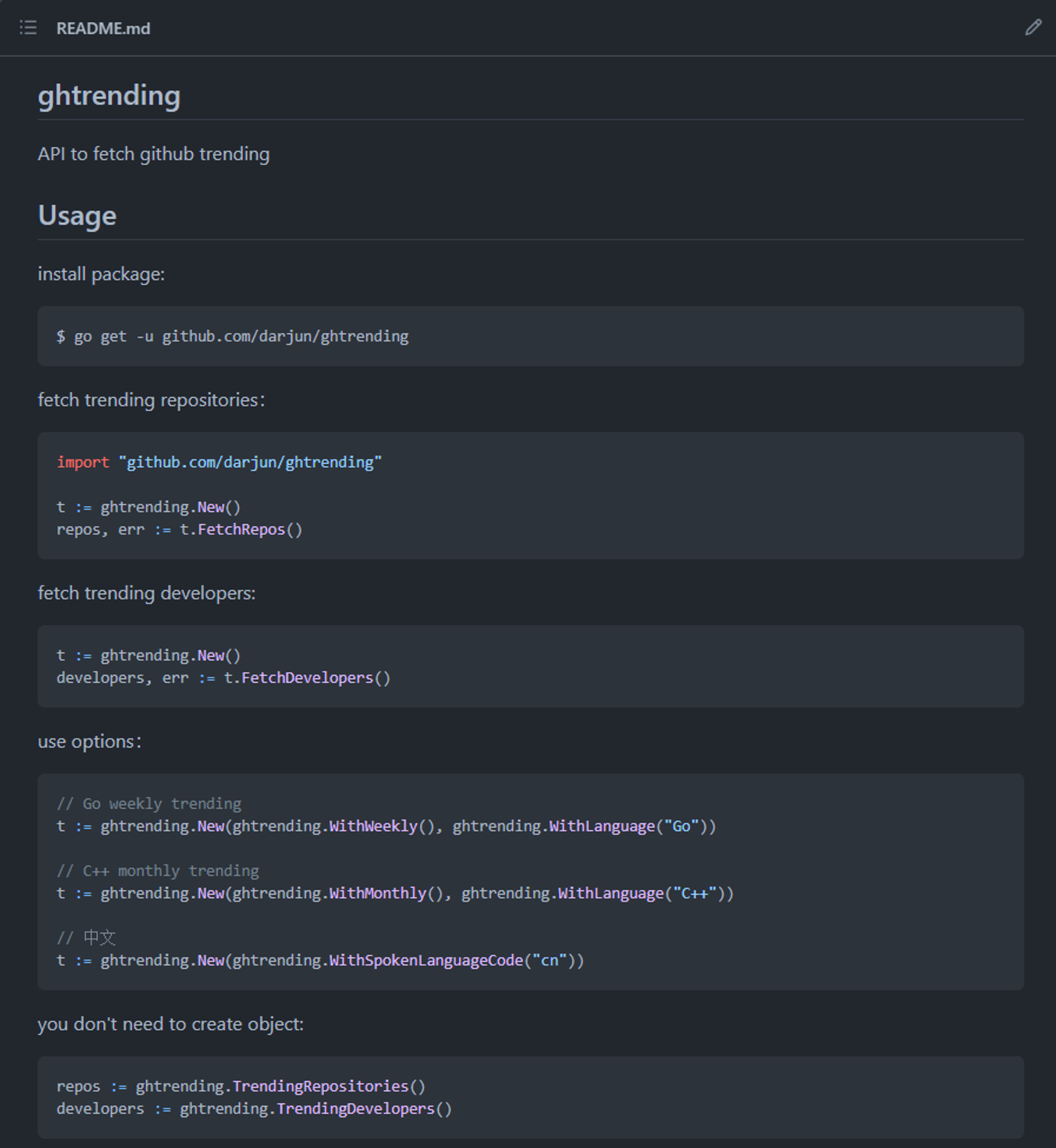Click the 'install package:' paragraph
Screen dimensions: 1056x1148
tap(101, 274)
